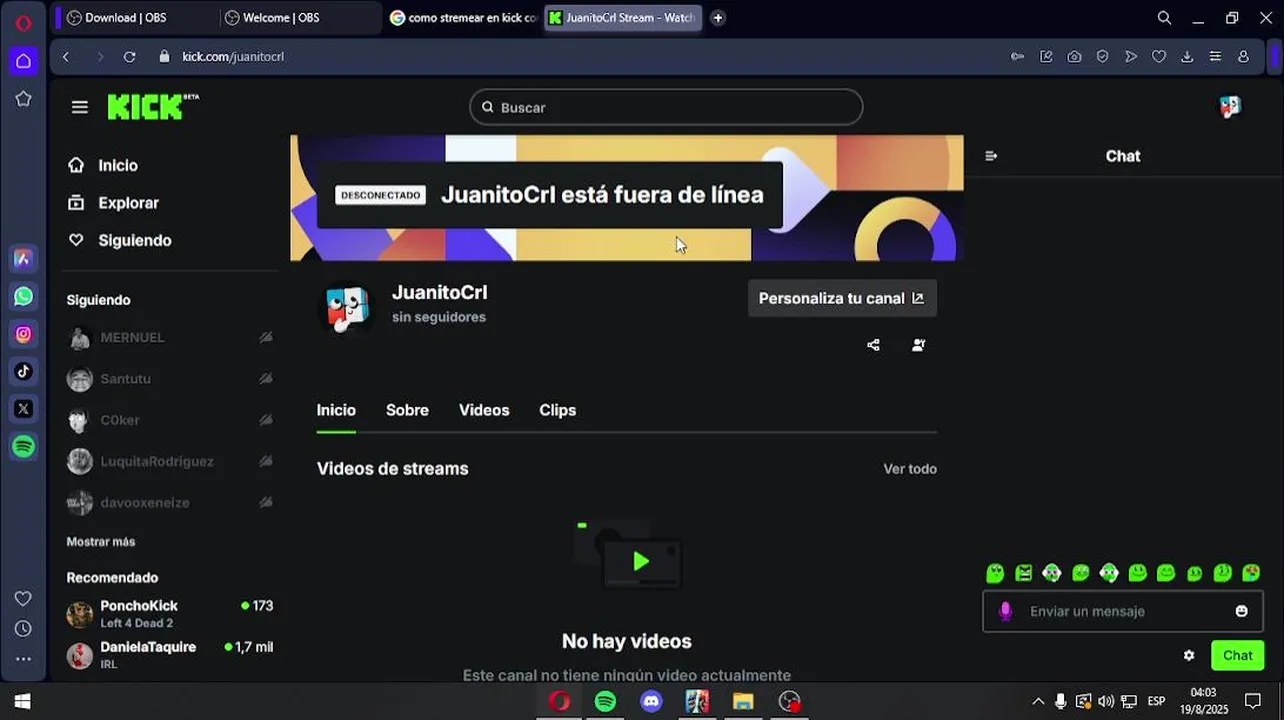The height and width of the screenshot is (720, 1284).
Task: Toggle notifications for LuquitaRodriguez
Action: (266, 461)
